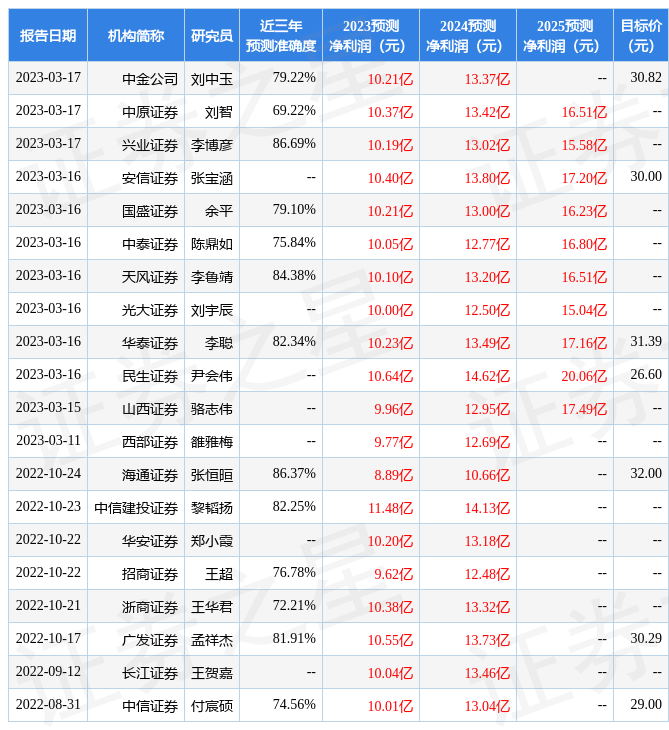The height and width of the screenshot is (730, 669).
Task: Click accuracy value 74.56%
Action: click(294, 704)
